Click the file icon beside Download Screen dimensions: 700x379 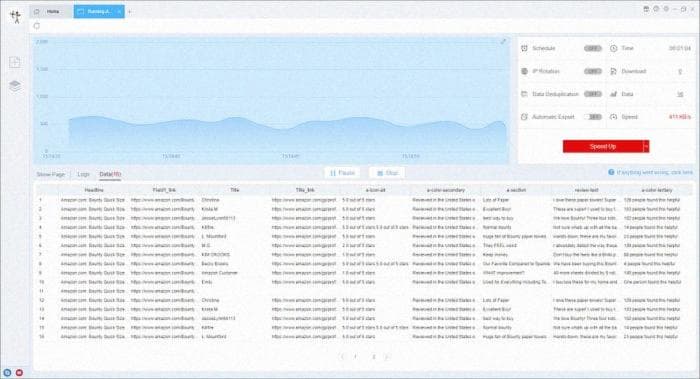[x=613, y=71]
